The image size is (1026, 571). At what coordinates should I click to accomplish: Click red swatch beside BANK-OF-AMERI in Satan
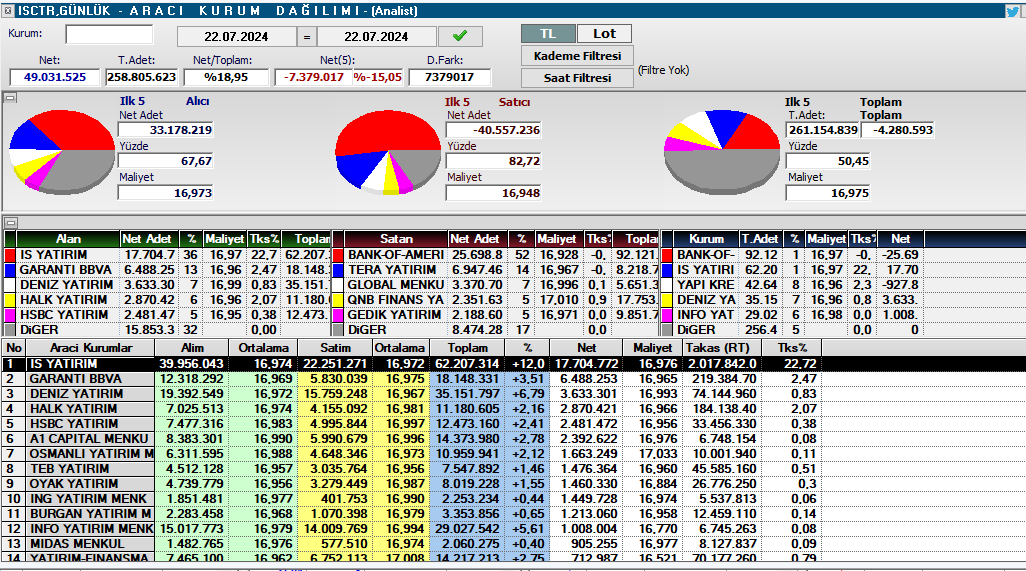pyautogui.click(x=338, y=255)
